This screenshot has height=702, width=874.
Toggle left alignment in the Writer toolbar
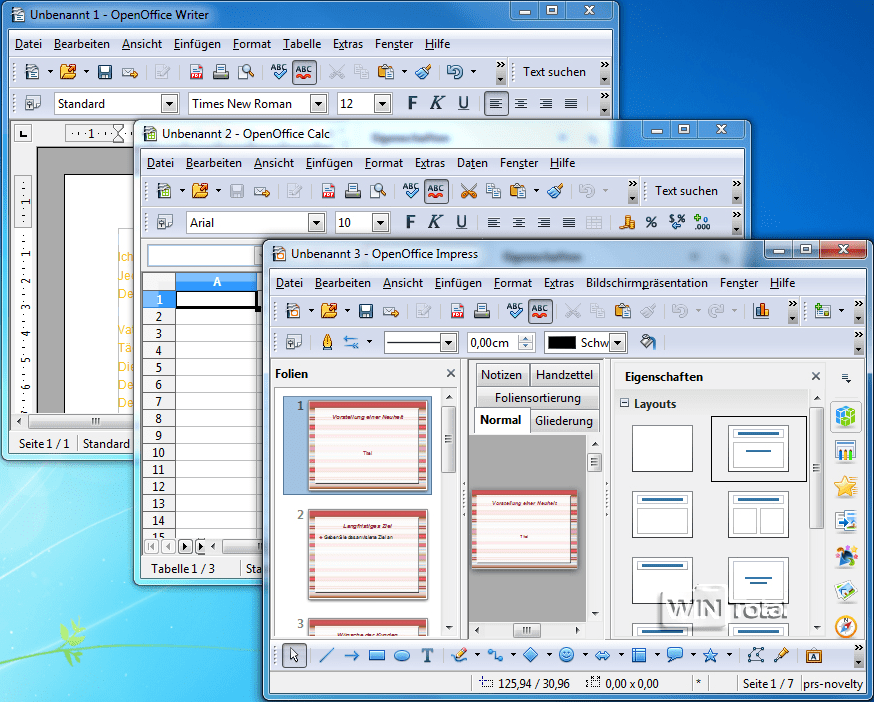496,104
